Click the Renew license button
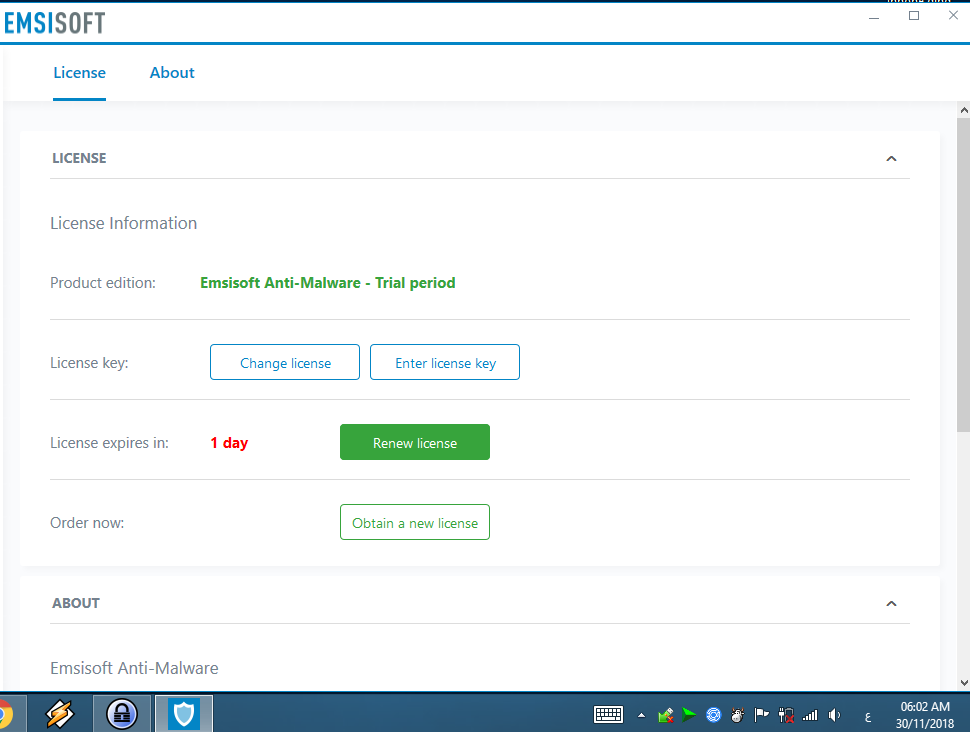Image resolution: width=970 pixels, height=732 pixels. (415, 442)
